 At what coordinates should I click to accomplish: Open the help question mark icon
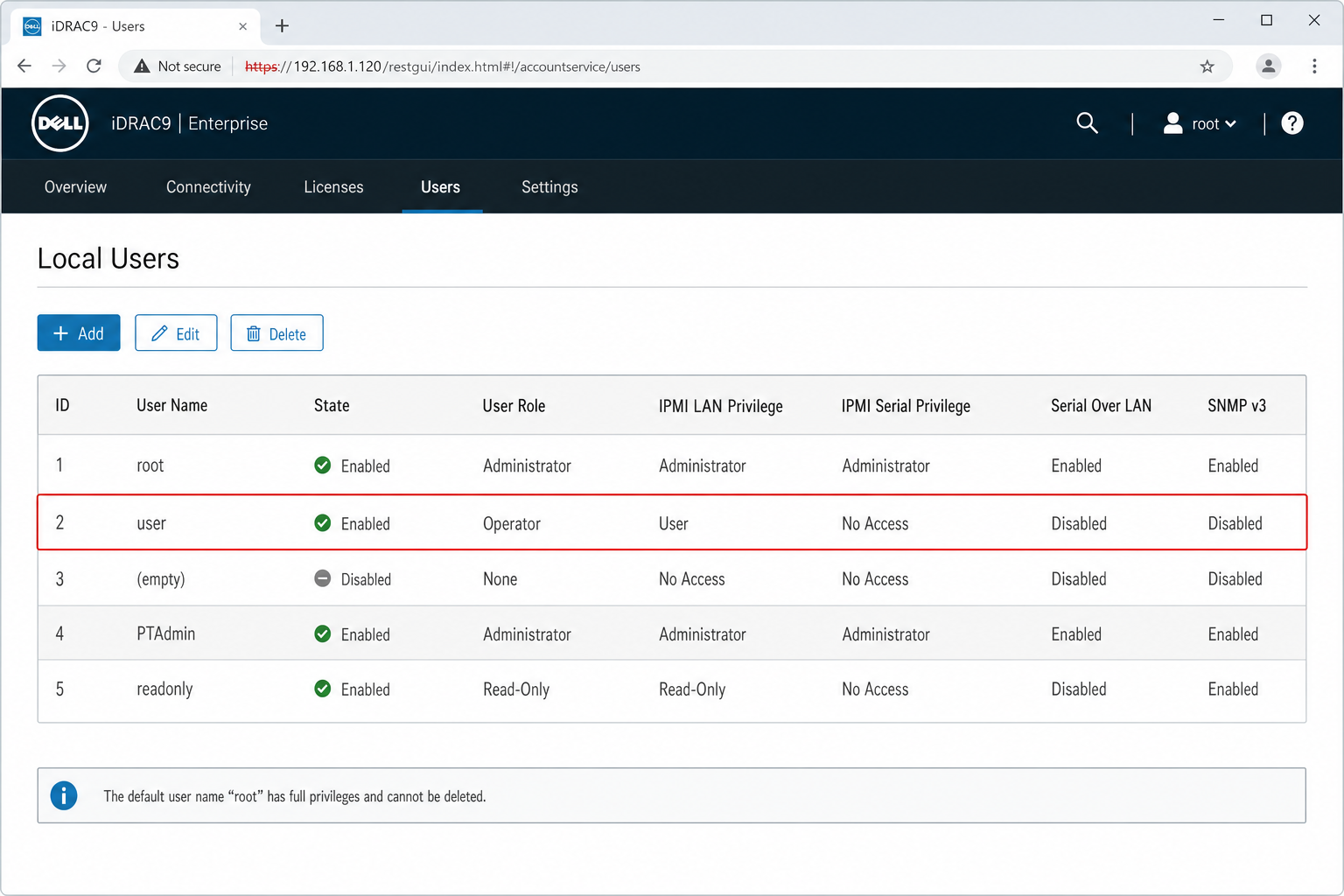[1292, 123]
